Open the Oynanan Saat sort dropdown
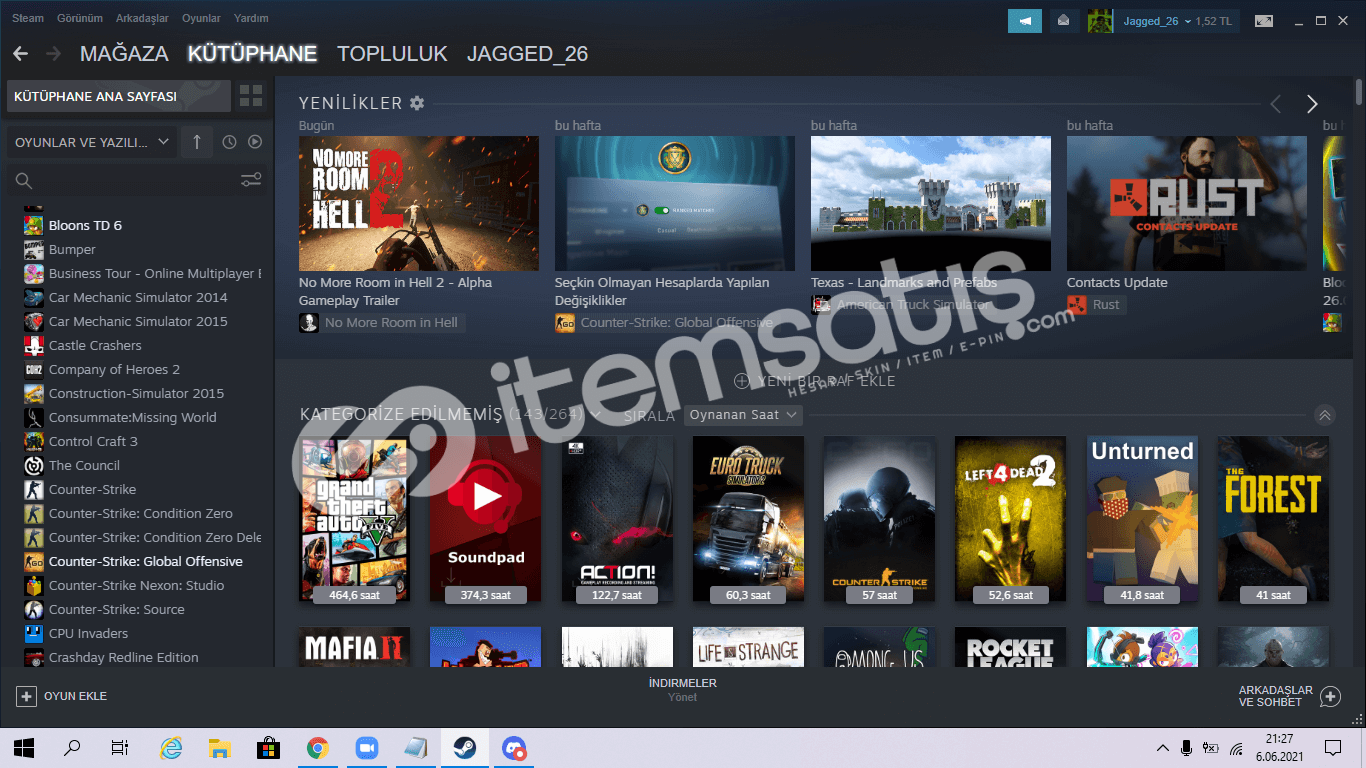Screen dimensions: 1366x768 [x=744, y=415]
